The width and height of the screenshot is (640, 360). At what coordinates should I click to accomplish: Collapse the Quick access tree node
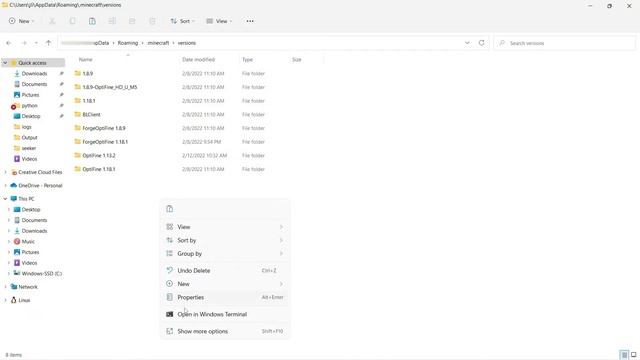5,63
